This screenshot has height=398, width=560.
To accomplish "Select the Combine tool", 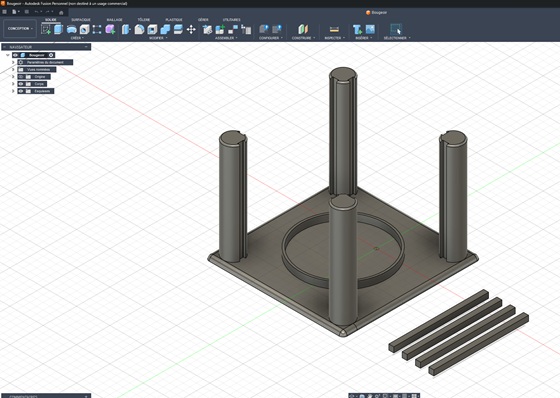I will click(x=165, y=29).
